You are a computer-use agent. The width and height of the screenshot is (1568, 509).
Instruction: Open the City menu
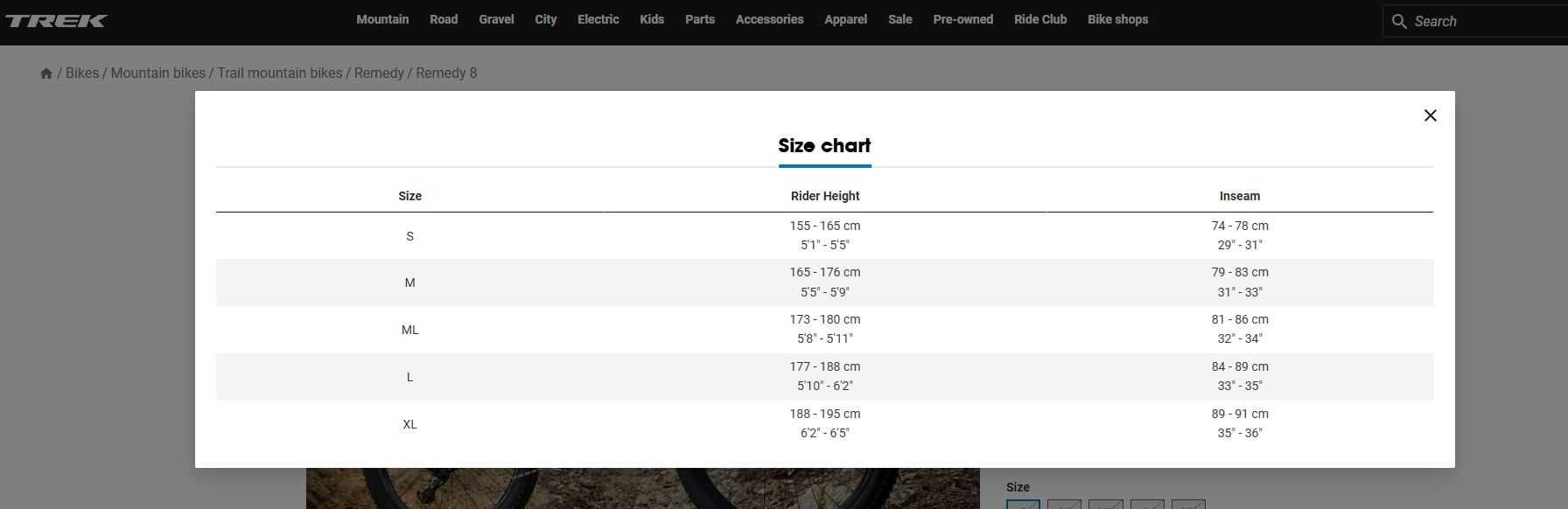(x=546, y=19)
